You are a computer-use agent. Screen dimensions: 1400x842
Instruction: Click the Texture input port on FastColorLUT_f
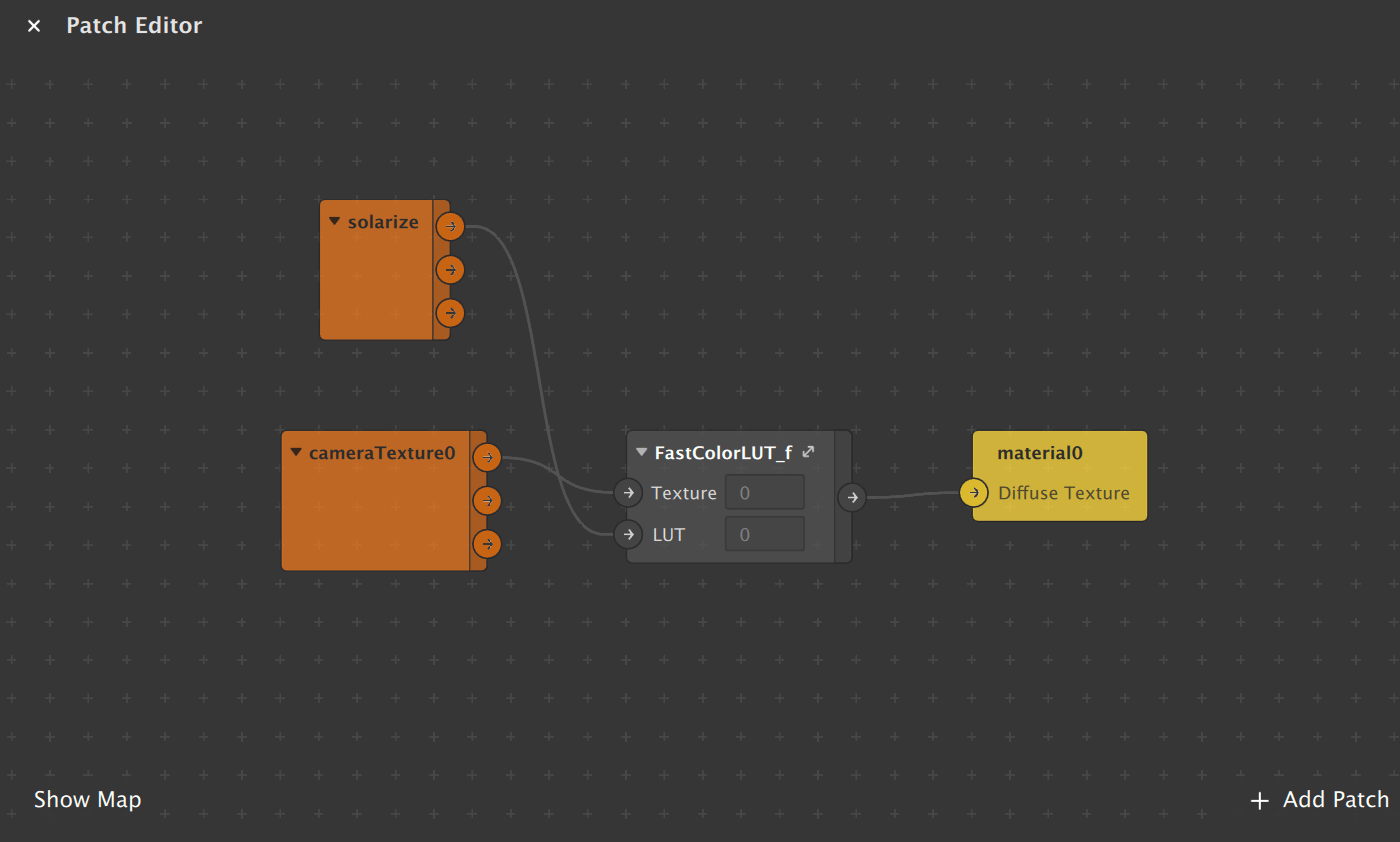tap(627, 493)
